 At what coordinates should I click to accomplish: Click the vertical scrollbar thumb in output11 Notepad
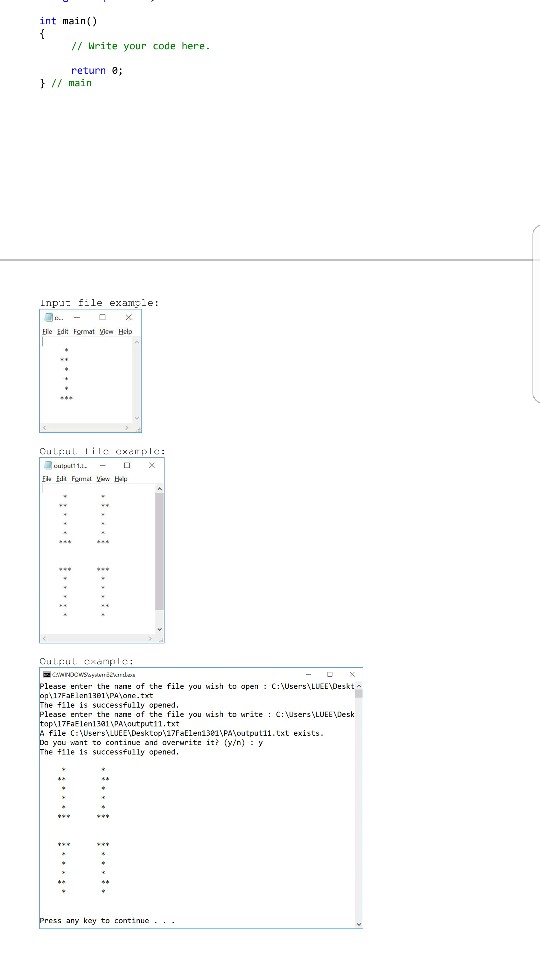coord(160,551)
